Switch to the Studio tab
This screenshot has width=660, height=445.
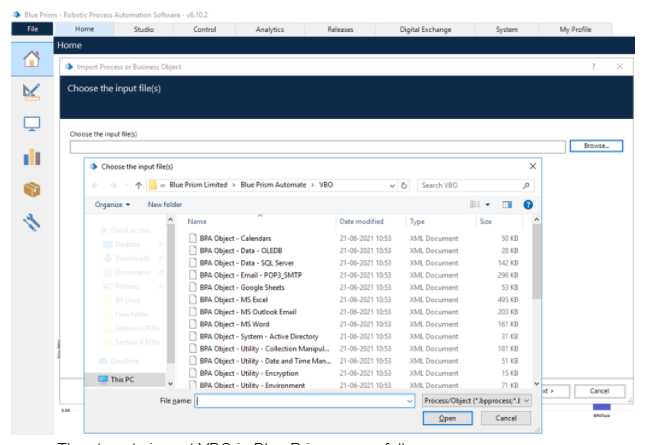144,29
